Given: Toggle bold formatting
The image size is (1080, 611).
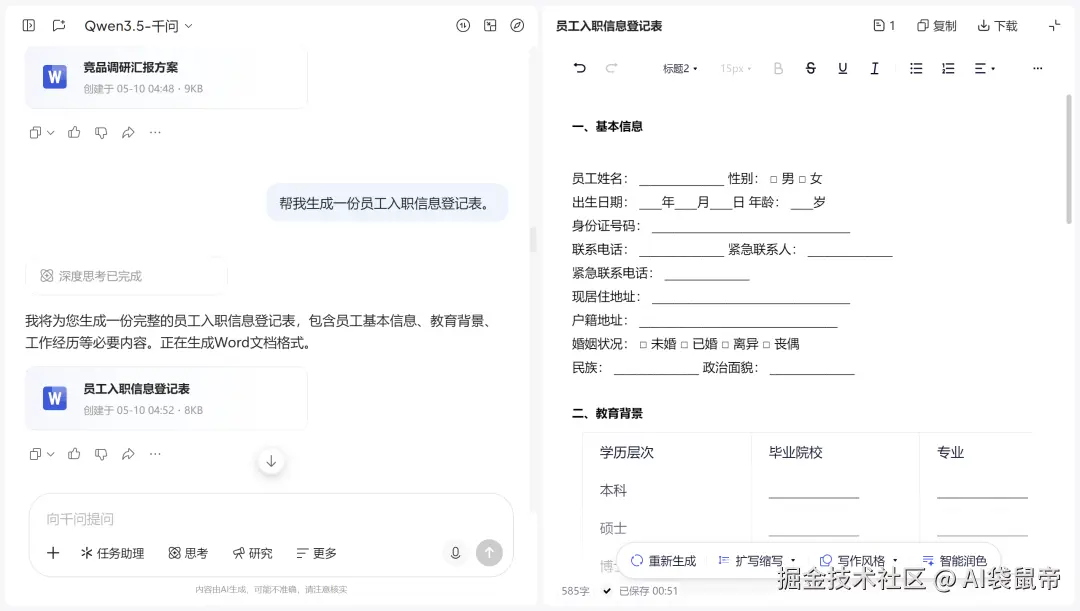Looking at the screenshot, I should tap(778, 68).
